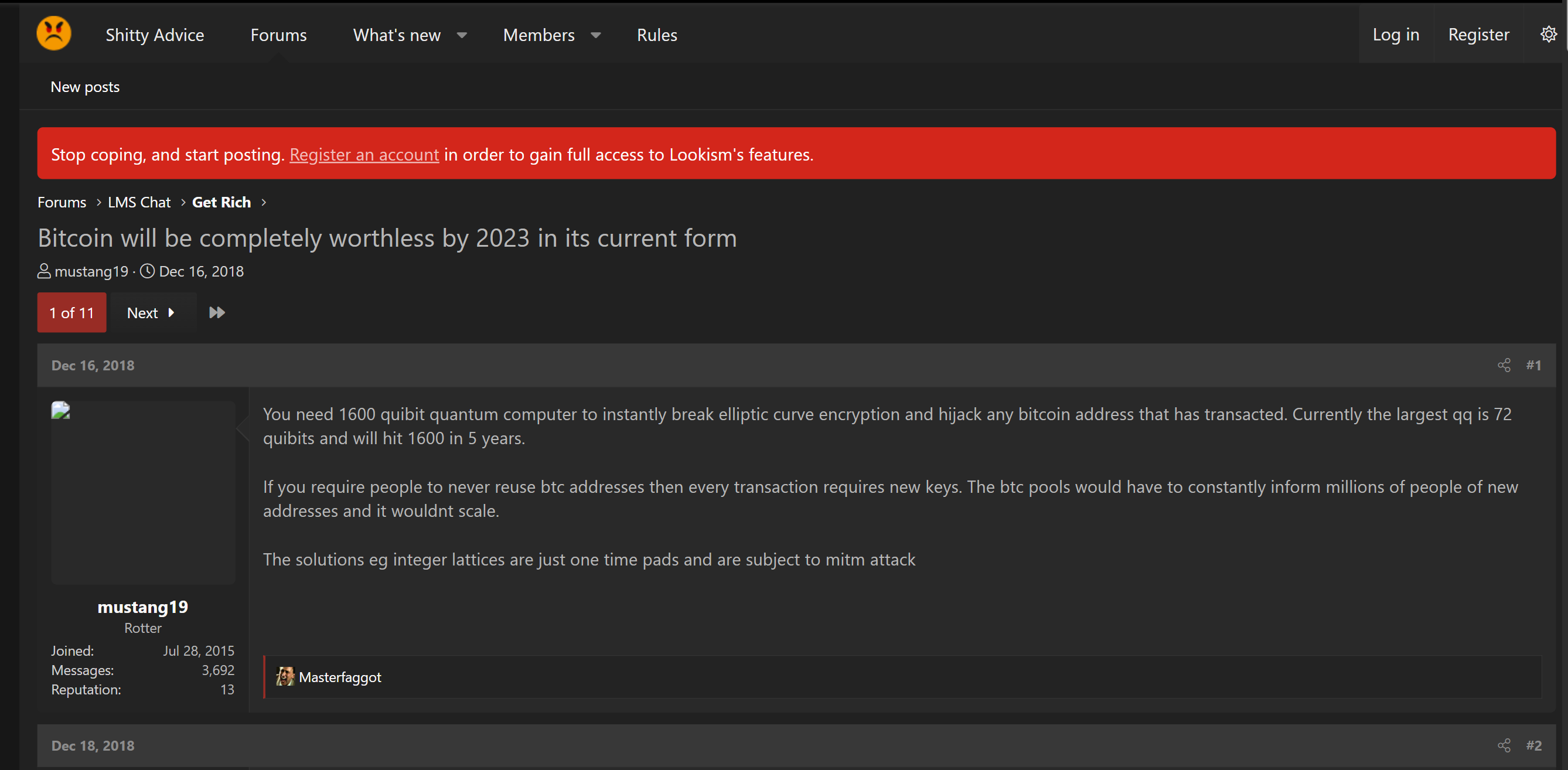1568x770 pixels.
Task: Open the Rules nav item
Action: tap(657, 35)
